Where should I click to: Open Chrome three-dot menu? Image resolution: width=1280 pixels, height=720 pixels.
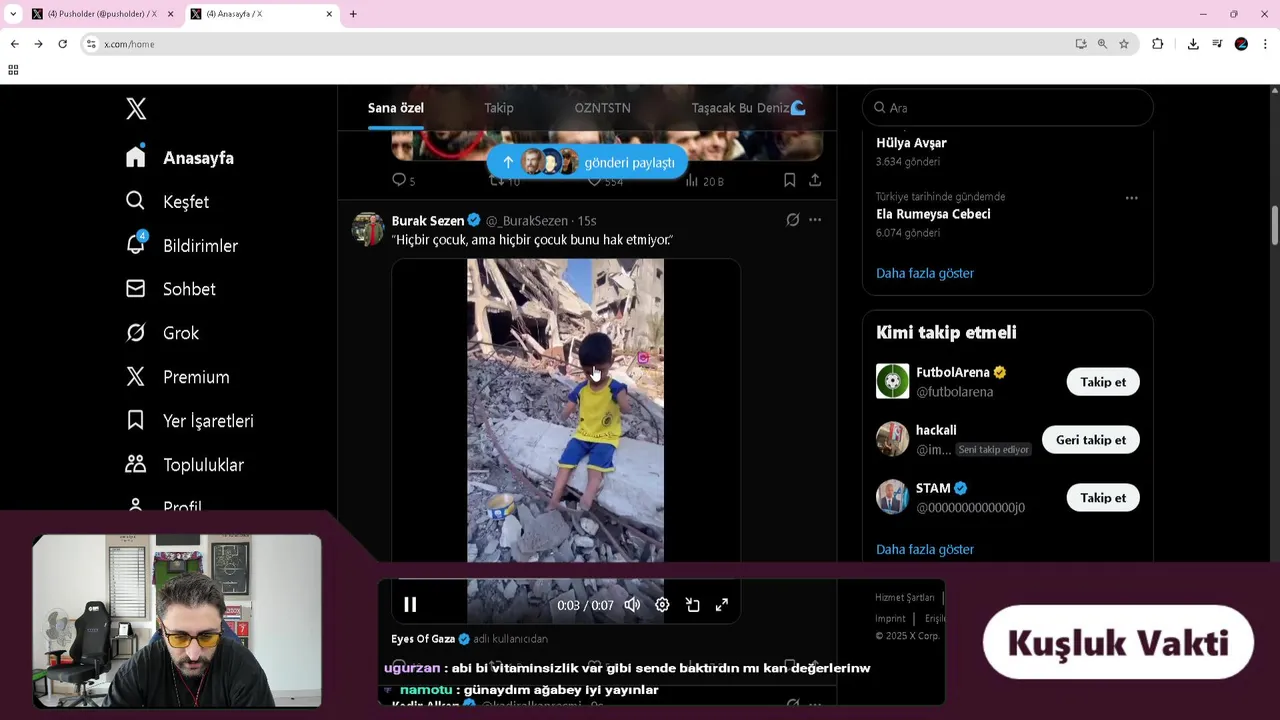click(1265, 44)
